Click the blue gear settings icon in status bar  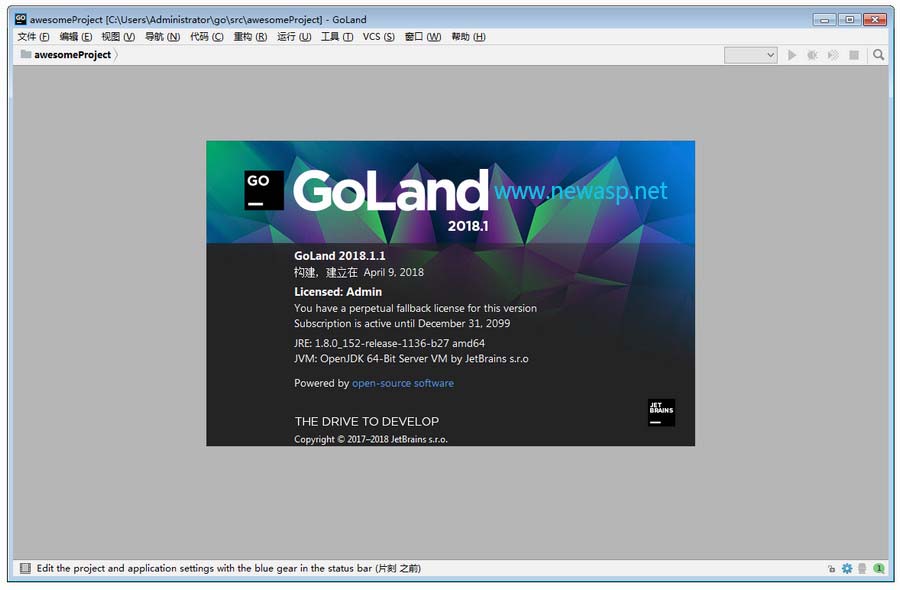847,568
